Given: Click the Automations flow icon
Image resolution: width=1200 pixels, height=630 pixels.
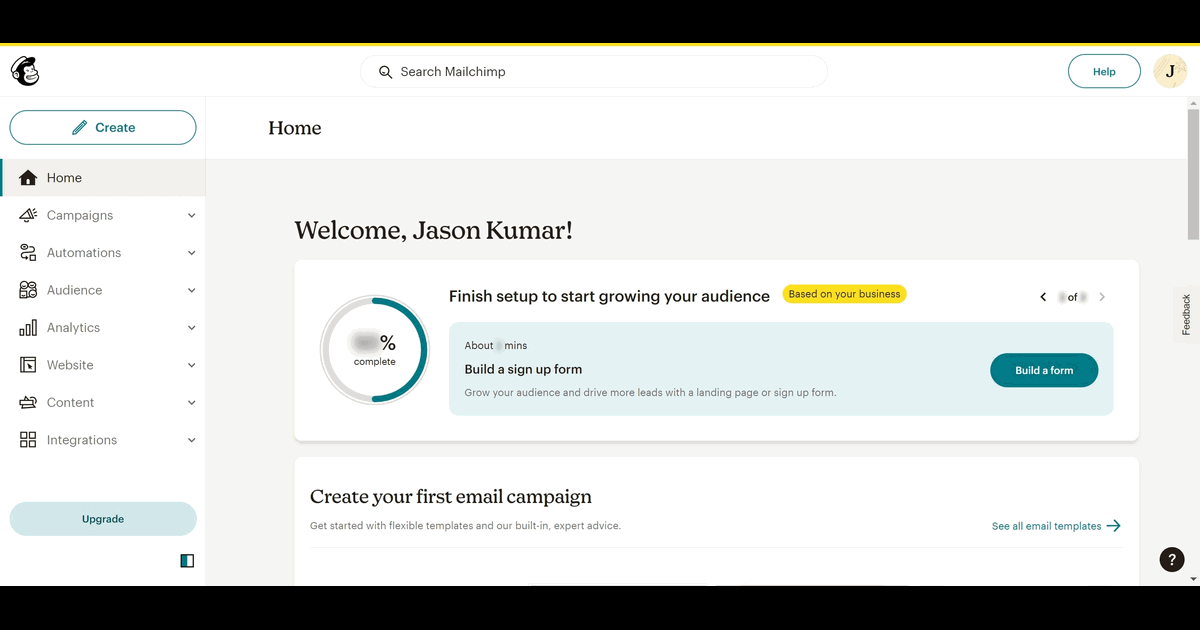Looking at the screenshot, I should click(x=28, y=253).
